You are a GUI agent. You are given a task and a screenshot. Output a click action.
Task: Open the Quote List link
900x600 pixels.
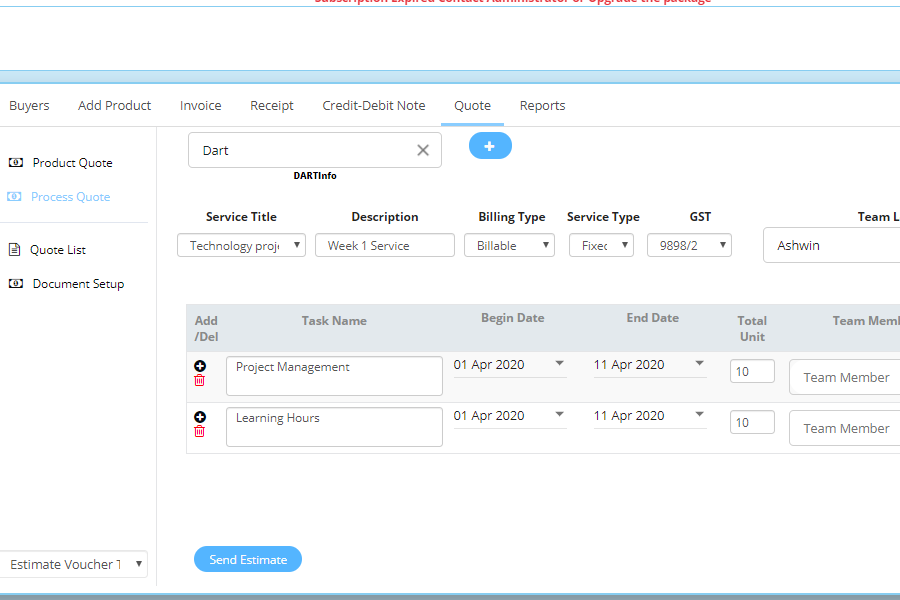pos(58,250)
